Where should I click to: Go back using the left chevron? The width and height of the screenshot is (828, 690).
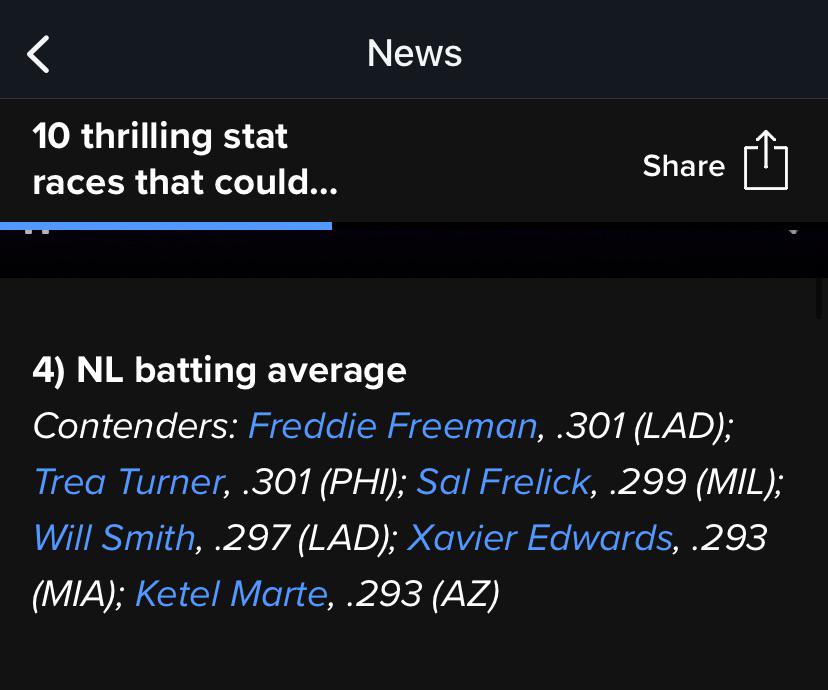(x=38, y=54)
